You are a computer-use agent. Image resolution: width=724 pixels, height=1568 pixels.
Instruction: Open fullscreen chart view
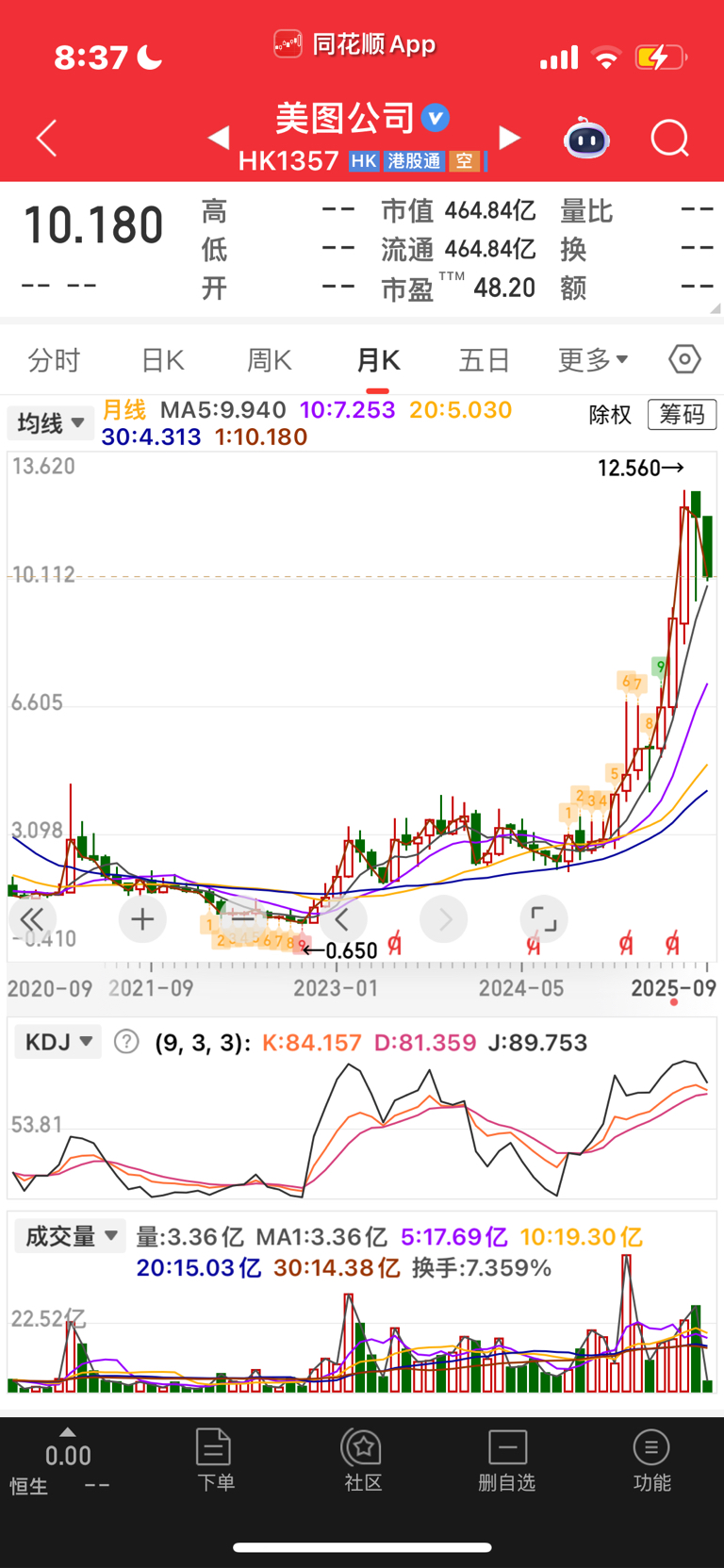point(544,919)
